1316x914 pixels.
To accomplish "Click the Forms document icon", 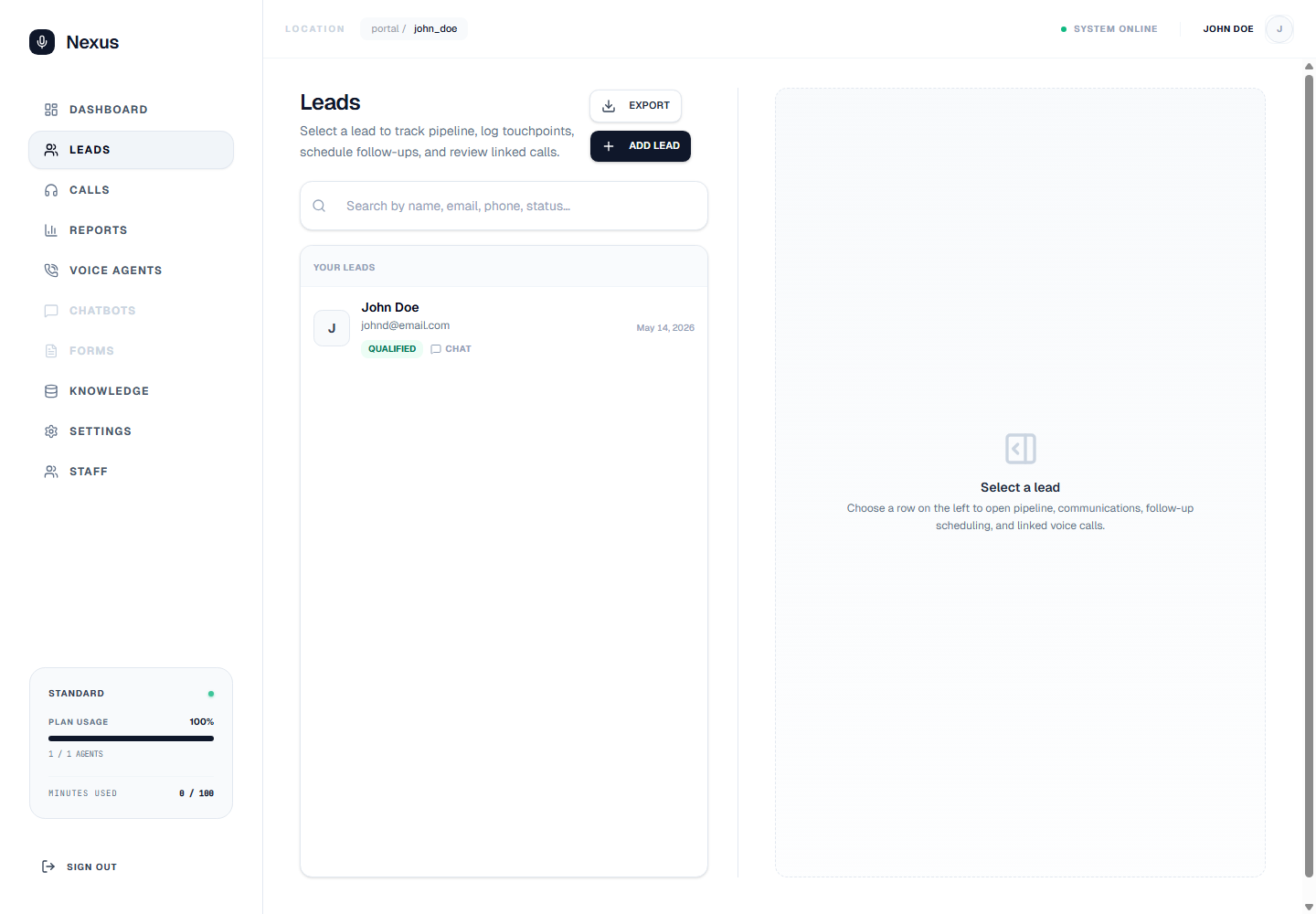I will 51,351.
